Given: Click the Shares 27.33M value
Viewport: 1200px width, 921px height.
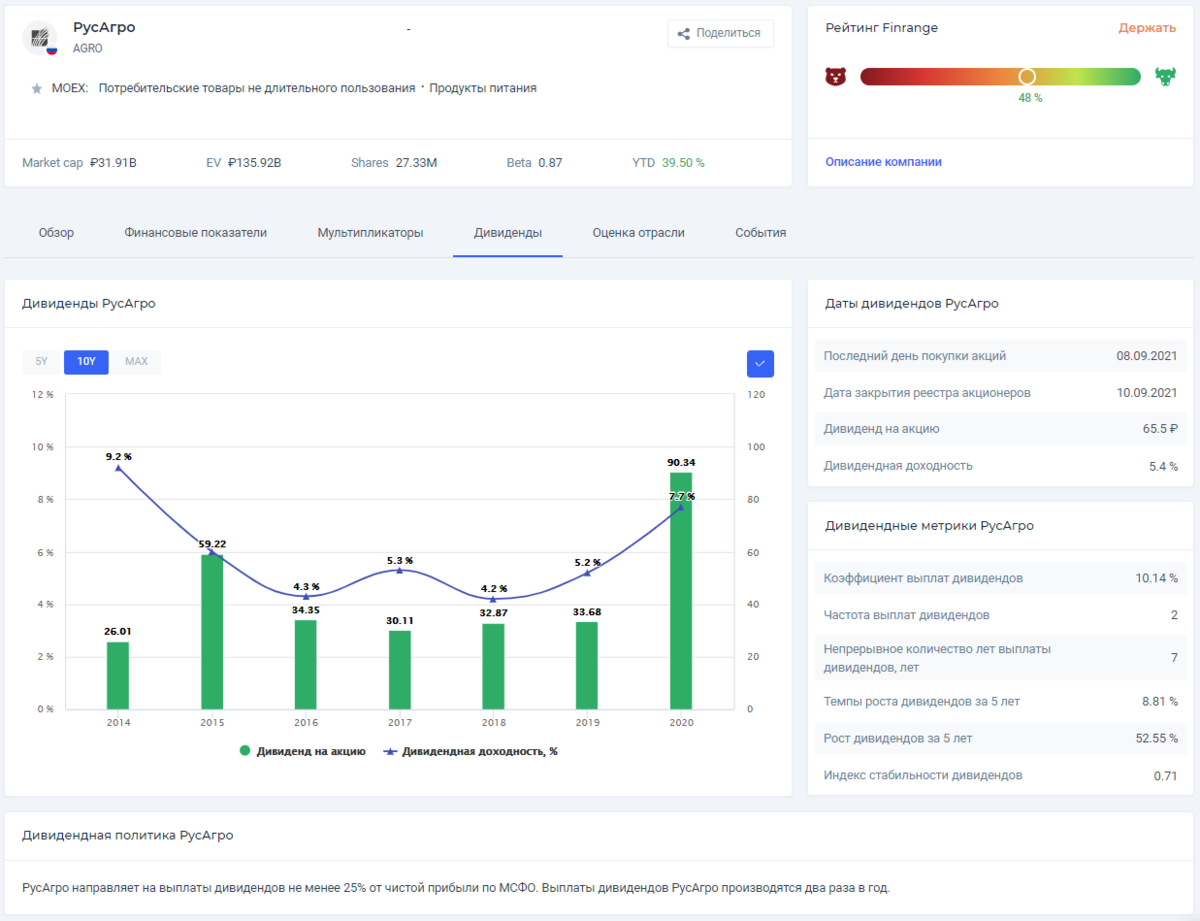Looking at the screenshot, I should [x=416, y=162].
